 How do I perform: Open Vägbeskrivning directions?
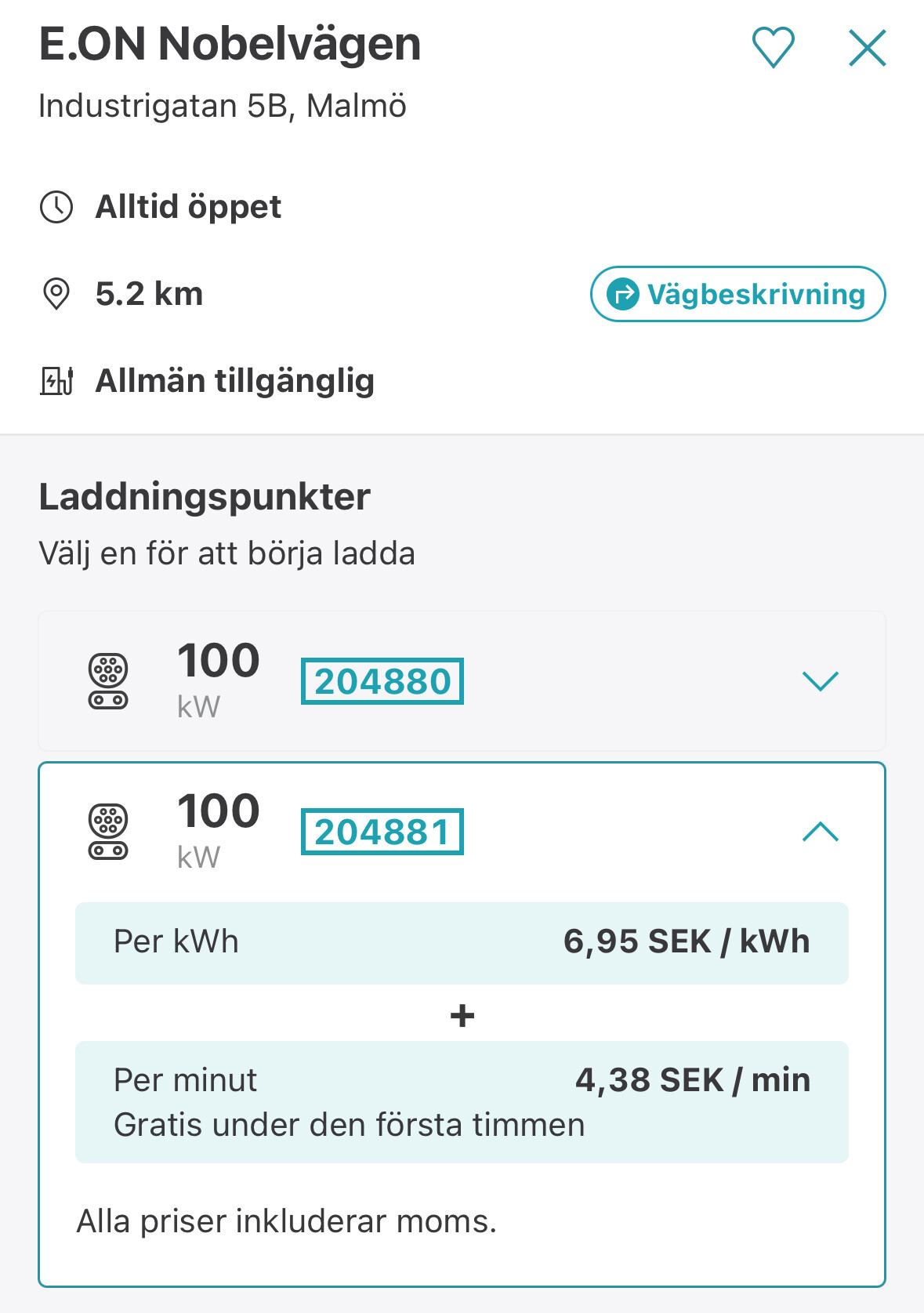(737, 294)
